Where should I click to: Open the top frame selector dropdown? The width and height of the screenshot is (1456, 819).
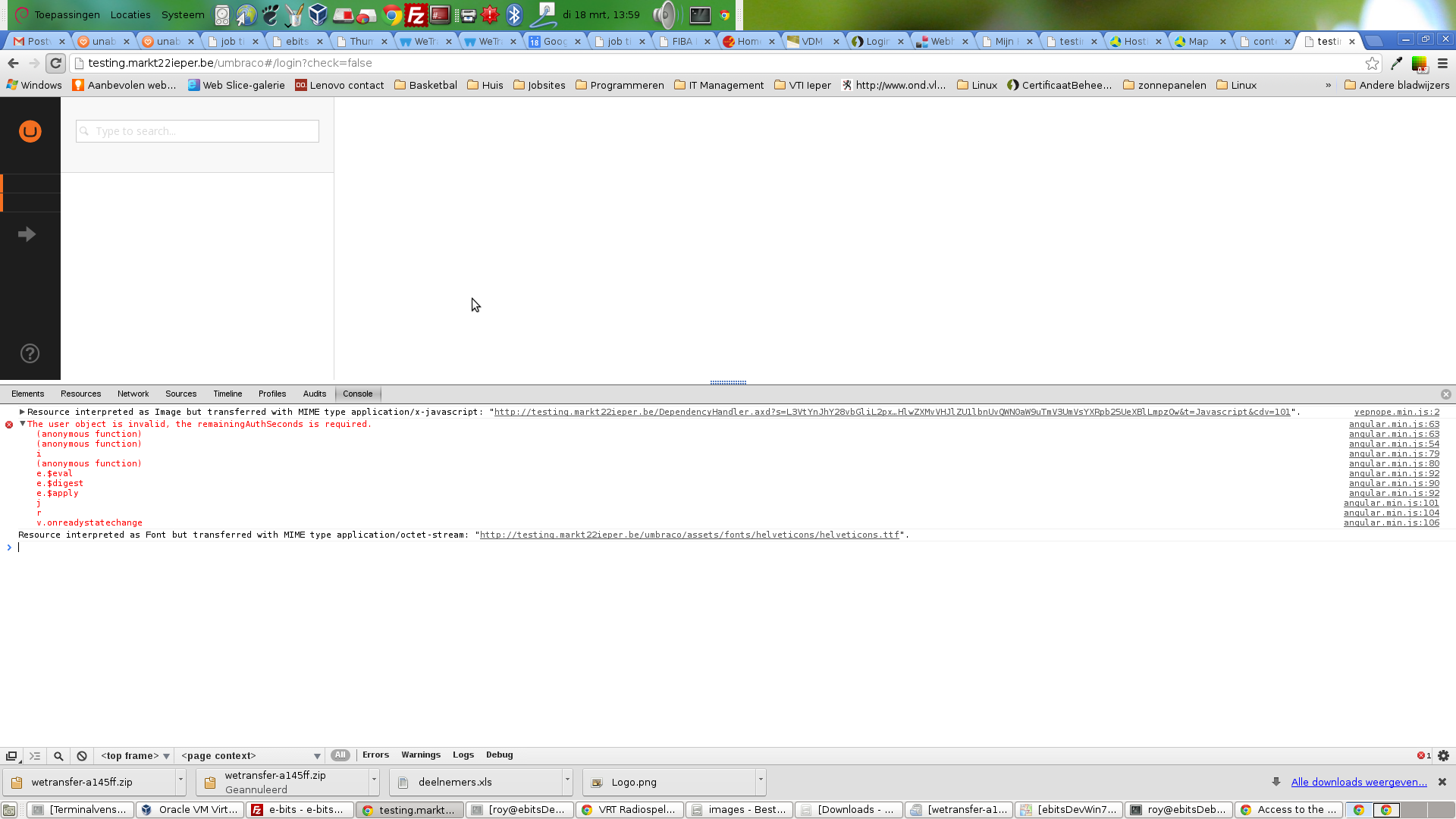tap(135, 755)
